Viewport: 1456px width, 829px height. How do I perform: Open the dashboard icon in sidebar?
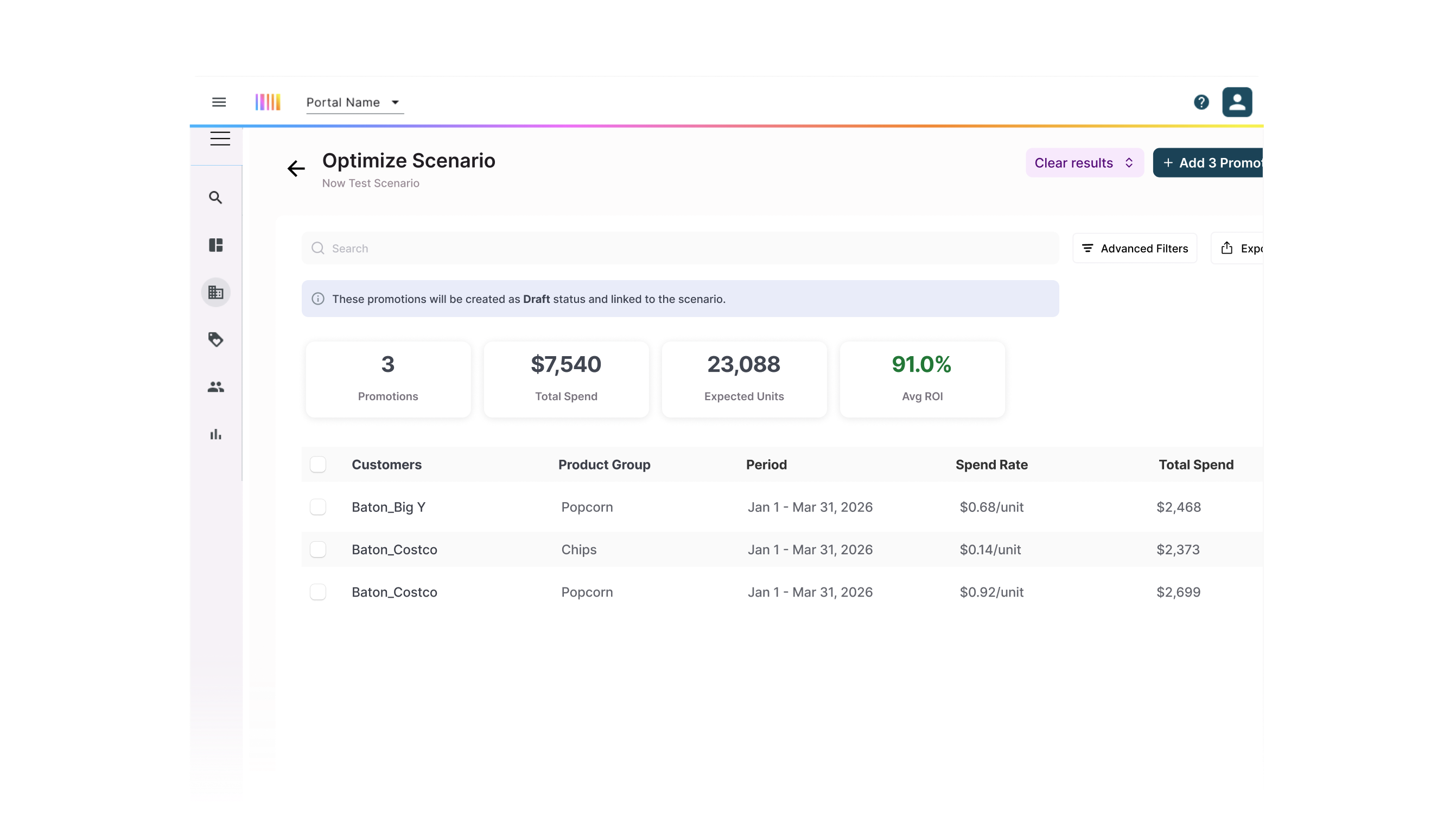(x=215, y=245)
